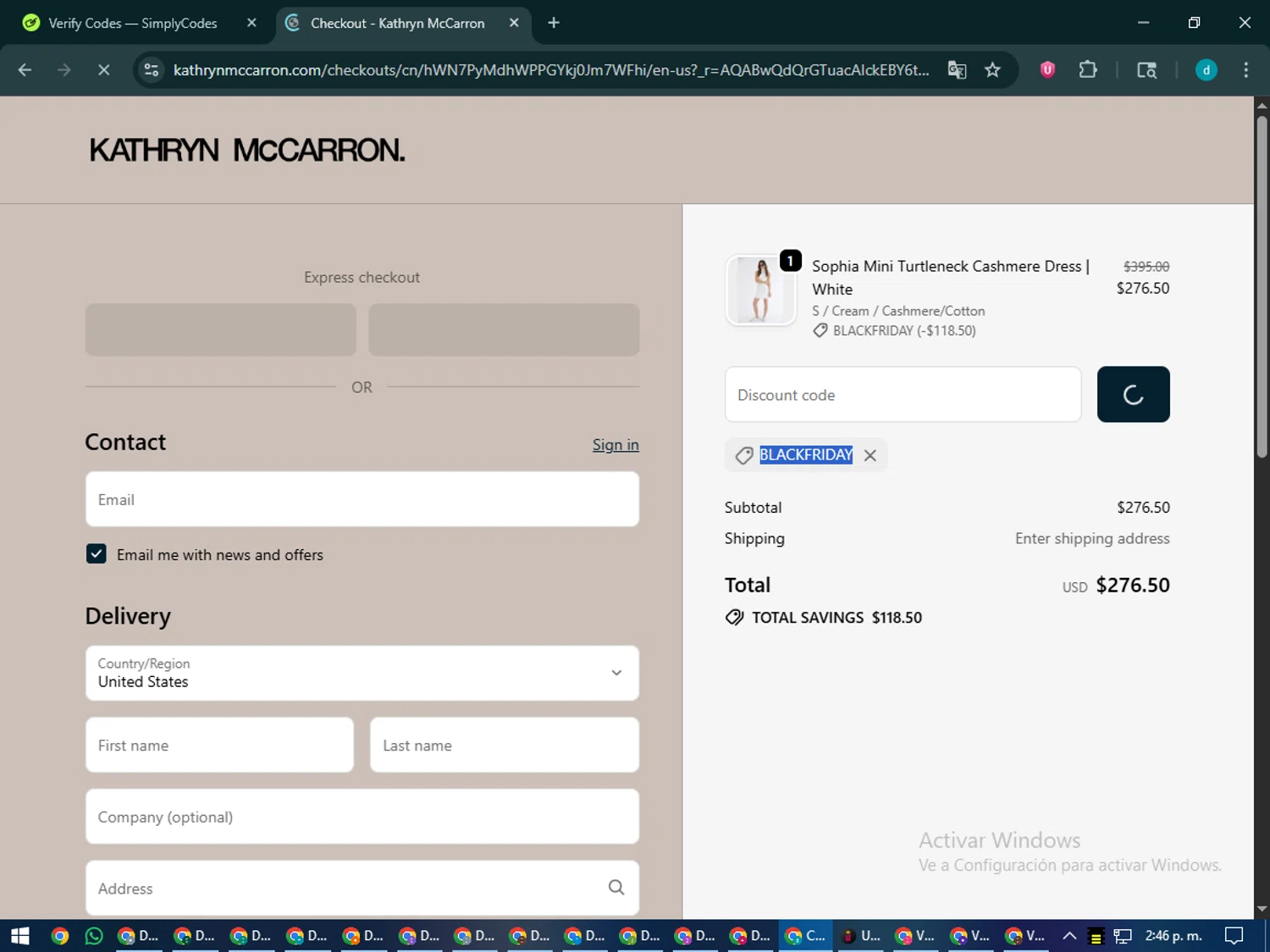
Task: Click the Sign in link
Action: [x=616, y=445]
